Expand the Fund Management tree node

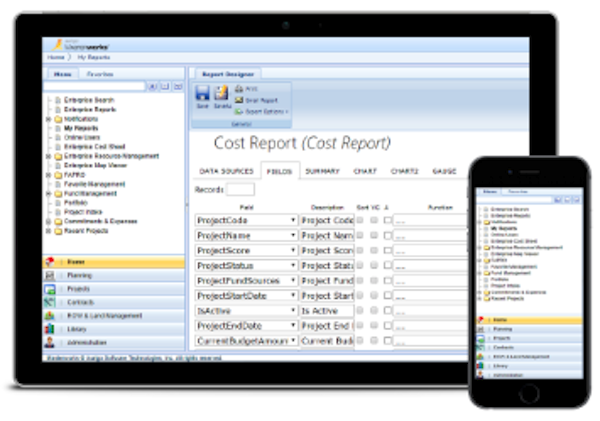point(46,193)
